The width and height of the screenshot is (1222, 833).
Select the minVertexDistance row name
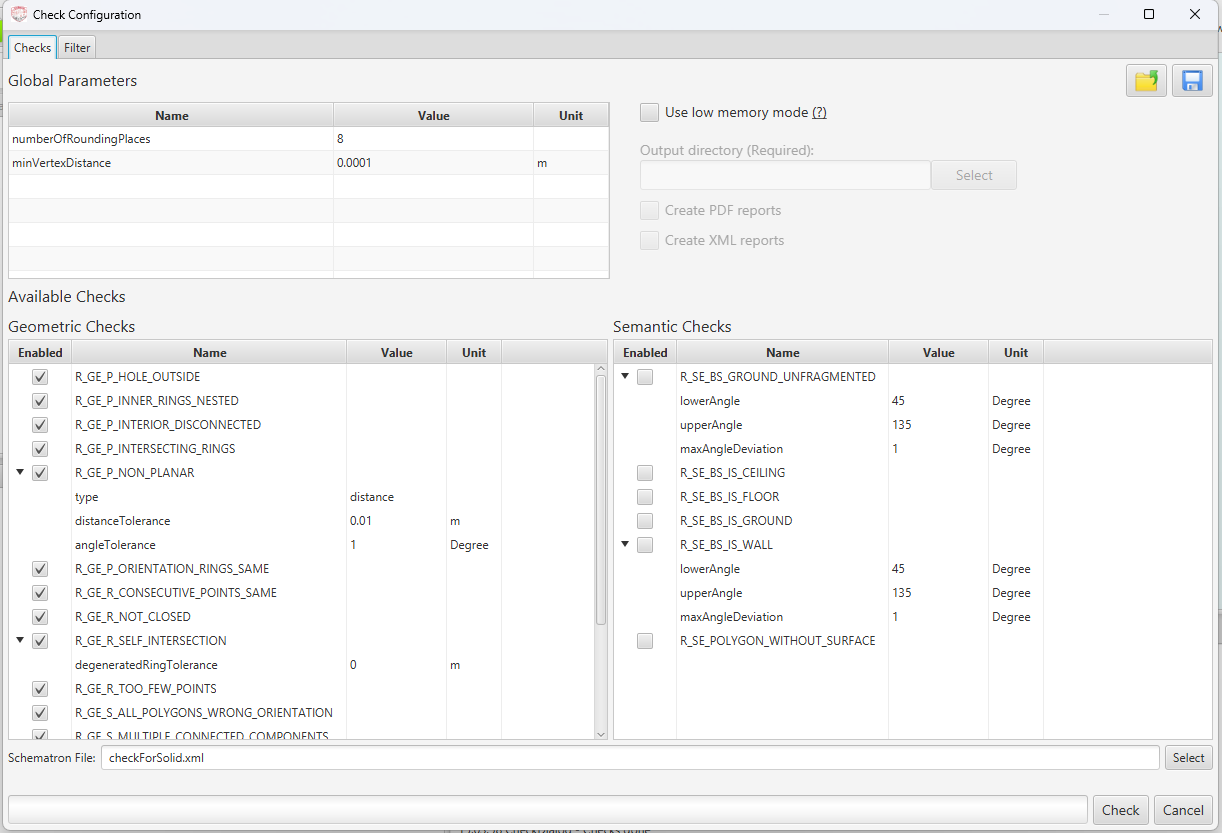[61, 163]
